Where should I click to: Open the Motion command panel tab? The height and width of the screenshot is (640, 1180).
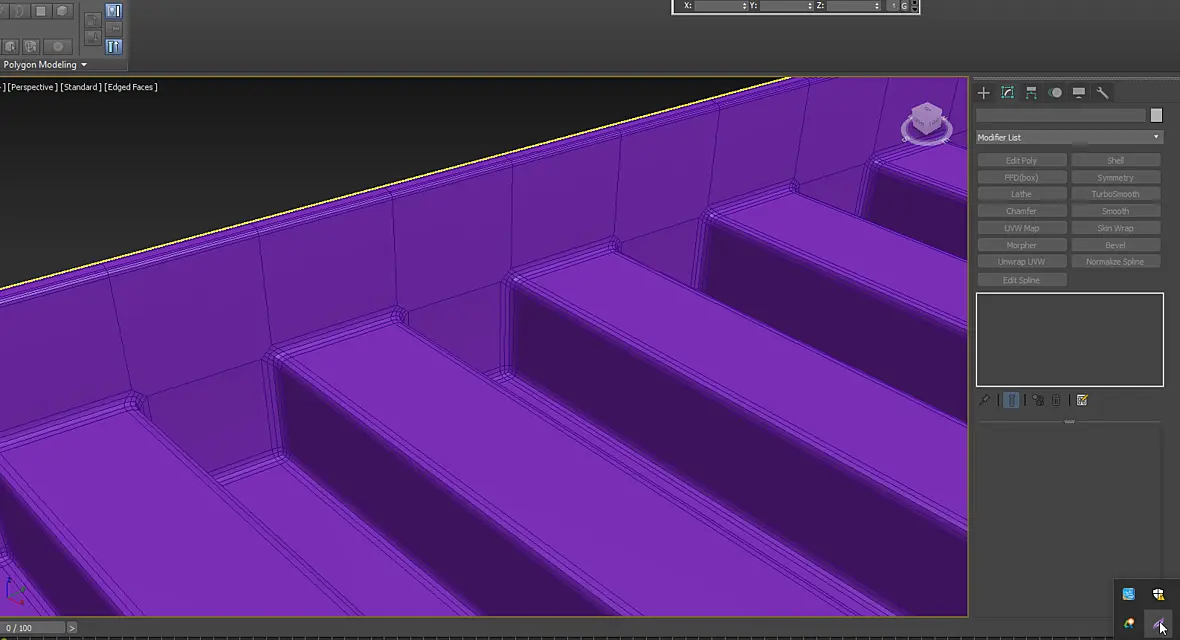[x=1055, y=93]
